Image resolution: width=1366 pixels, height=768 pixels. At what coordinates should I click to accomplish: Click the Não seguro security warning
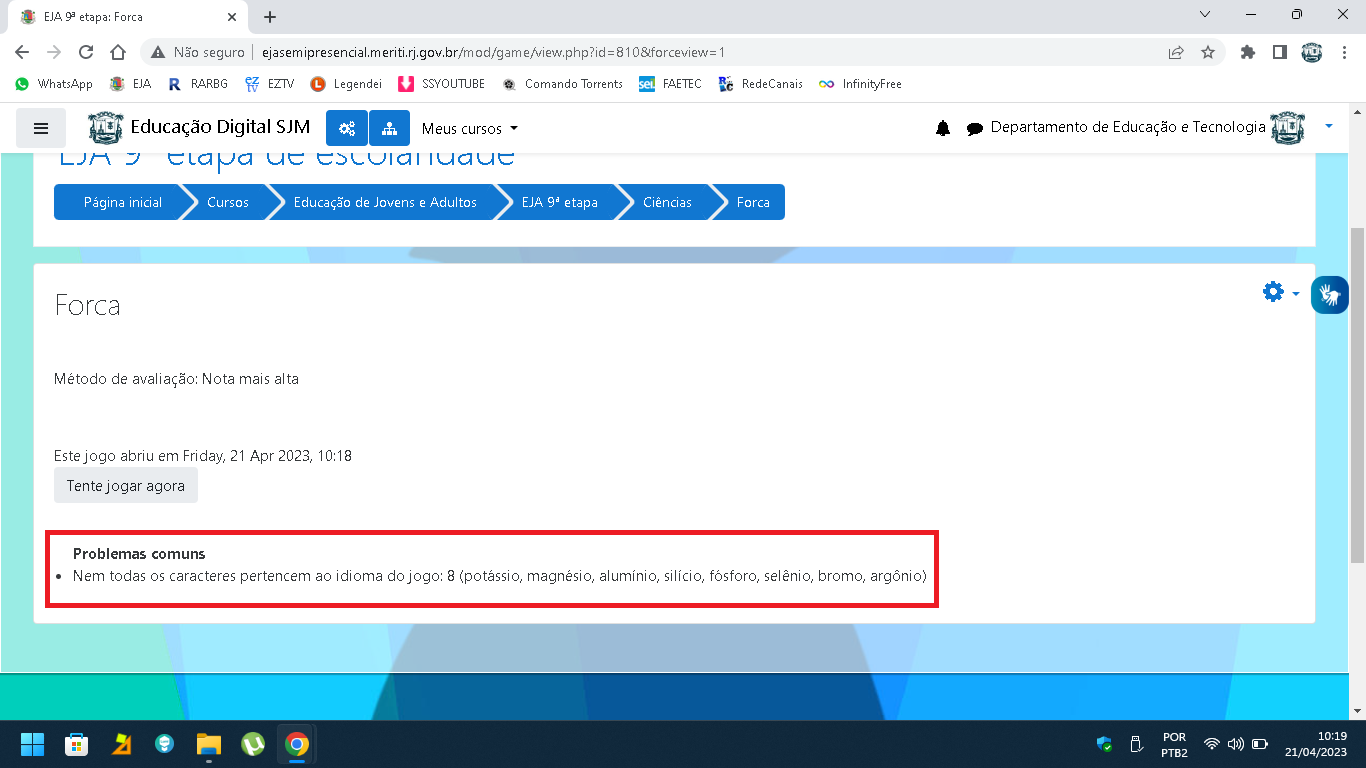(x=198, y=52)
